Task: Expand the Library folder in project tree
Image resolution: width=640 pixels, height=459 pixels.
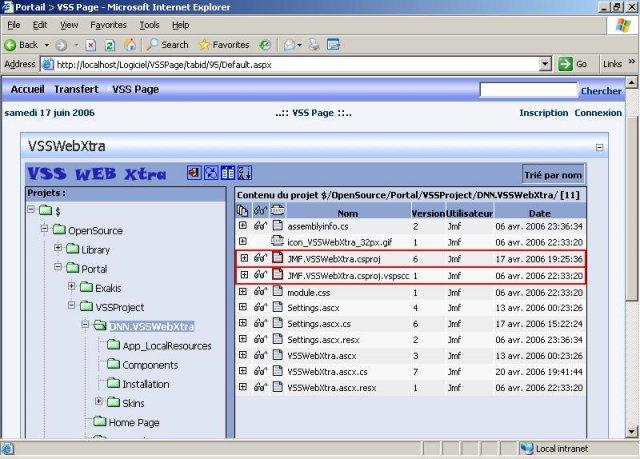Action: click(58, 249)
